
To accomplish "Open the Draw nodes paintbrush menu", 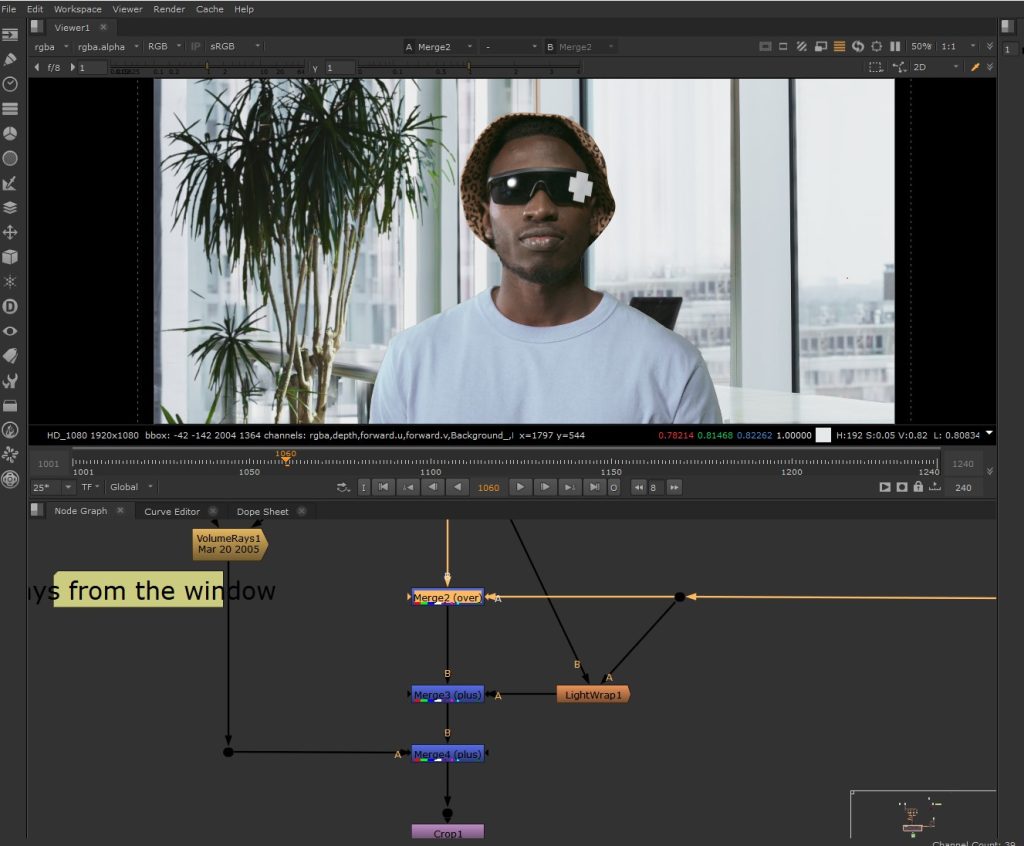I will pyautogui.click(x=10, y=59).
